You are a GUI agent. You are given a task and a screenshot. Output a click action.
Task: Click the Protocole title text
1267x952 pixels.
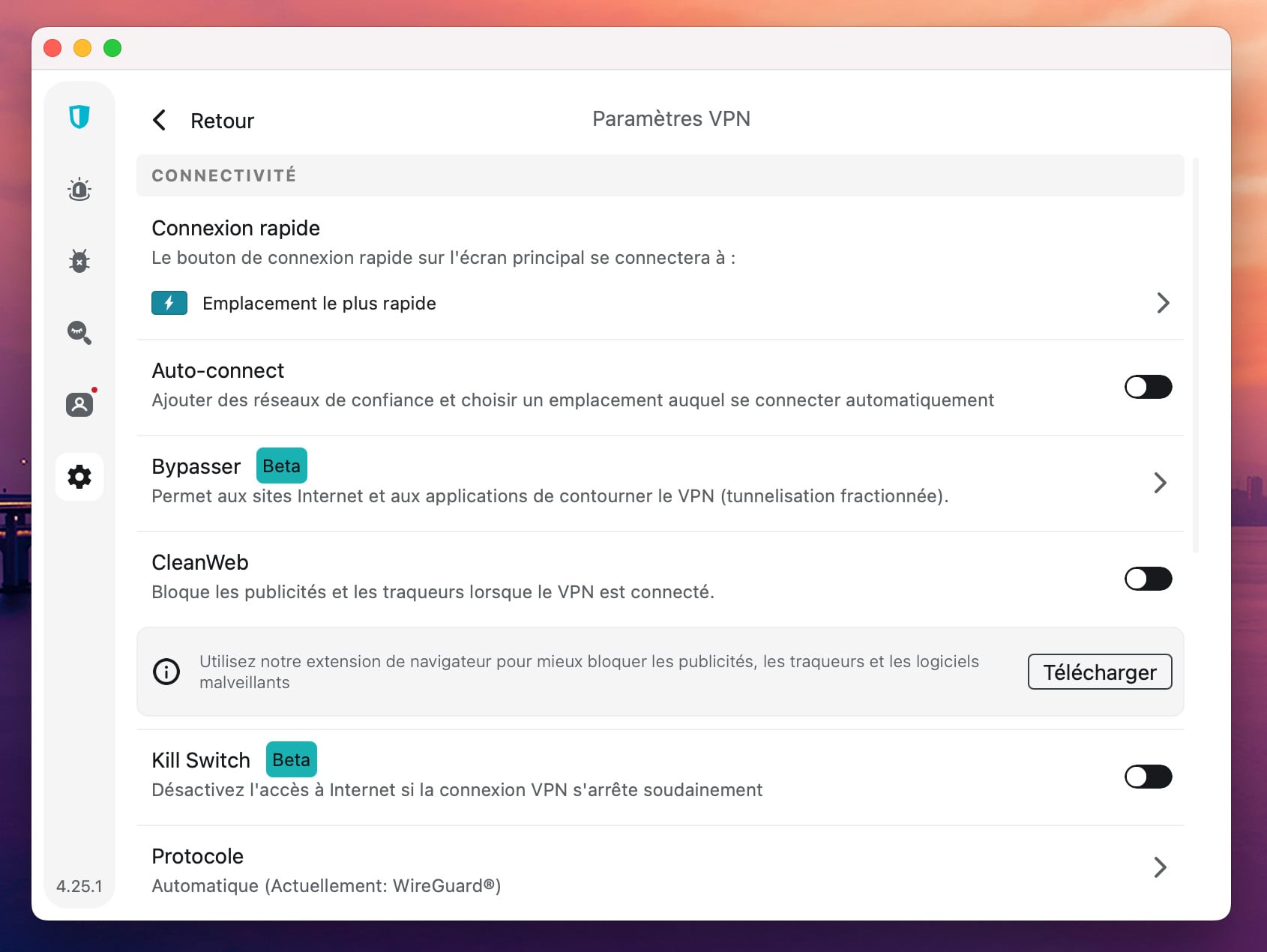197,856
